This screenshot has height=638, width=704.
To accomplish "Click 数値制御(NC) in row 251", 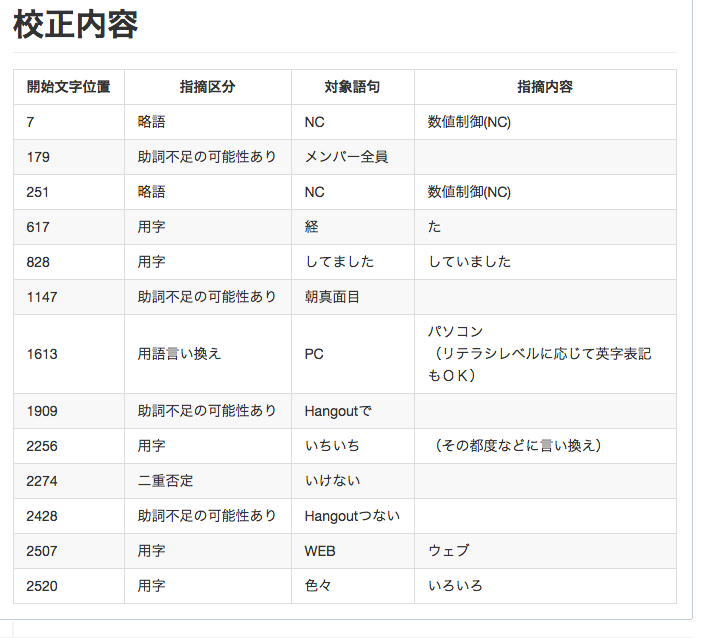I will point(469,192).
